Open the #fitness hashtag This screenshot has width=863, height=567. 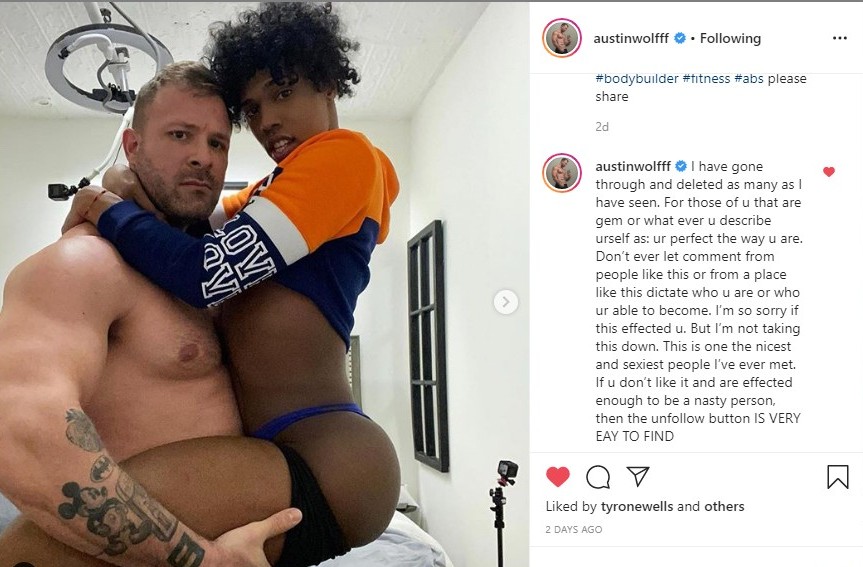[x=706, y=79]
